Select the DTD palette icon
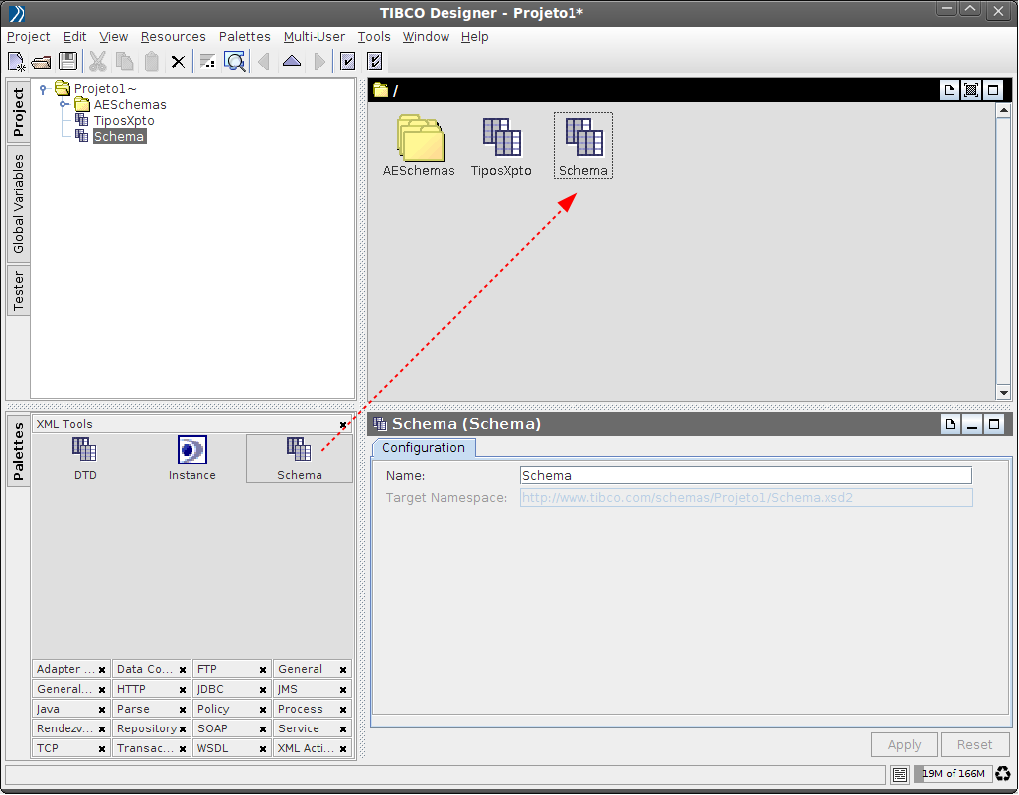Viewport: 1019px width, 795px height. (85, 458)
